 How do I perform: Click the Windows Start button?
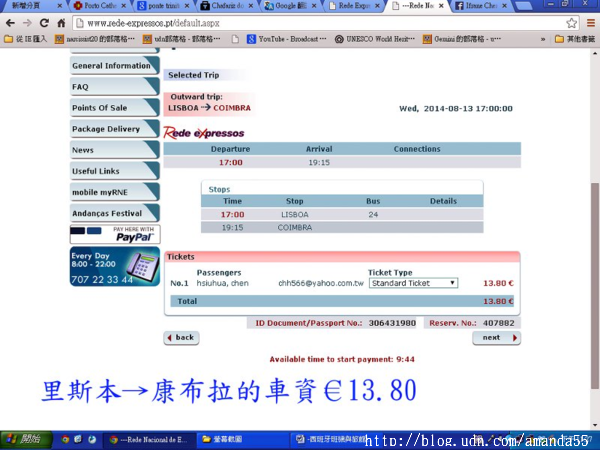point(22,439)
